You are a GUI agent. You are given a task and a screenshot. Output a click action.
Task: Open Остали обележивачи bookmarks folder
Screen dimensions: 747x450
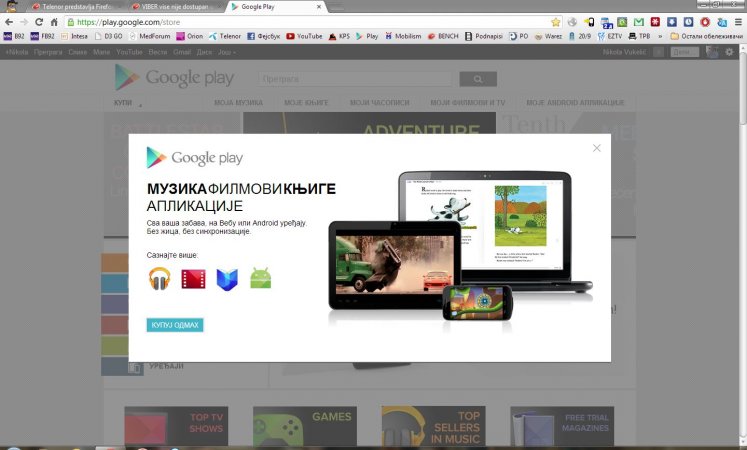pos(707,36)
